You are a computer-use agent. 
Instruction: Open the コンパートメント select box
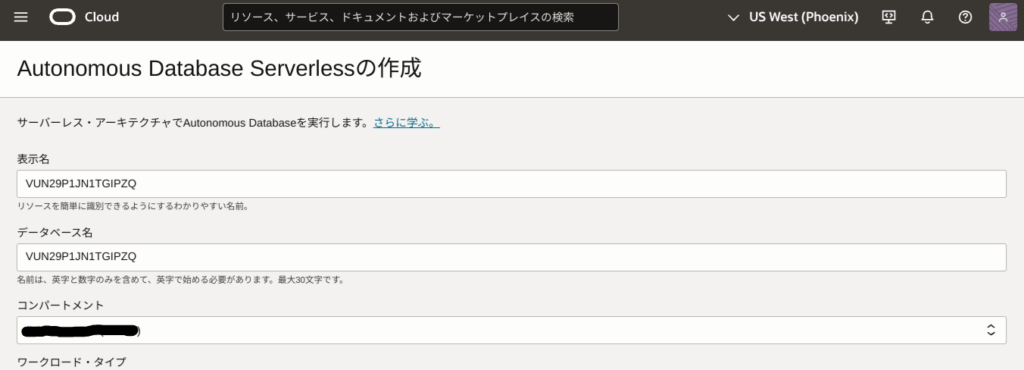click(x=511, y=330)
